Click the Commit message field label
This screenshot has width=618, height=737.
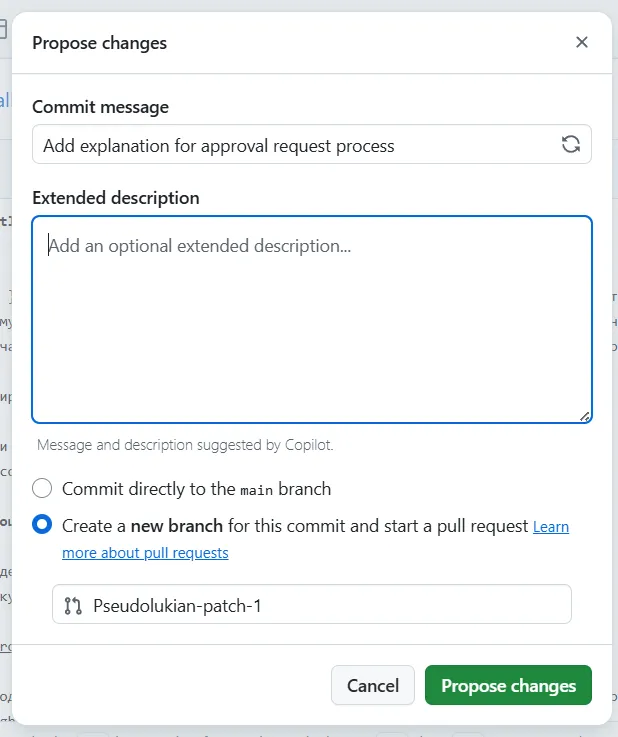(100, 107)
